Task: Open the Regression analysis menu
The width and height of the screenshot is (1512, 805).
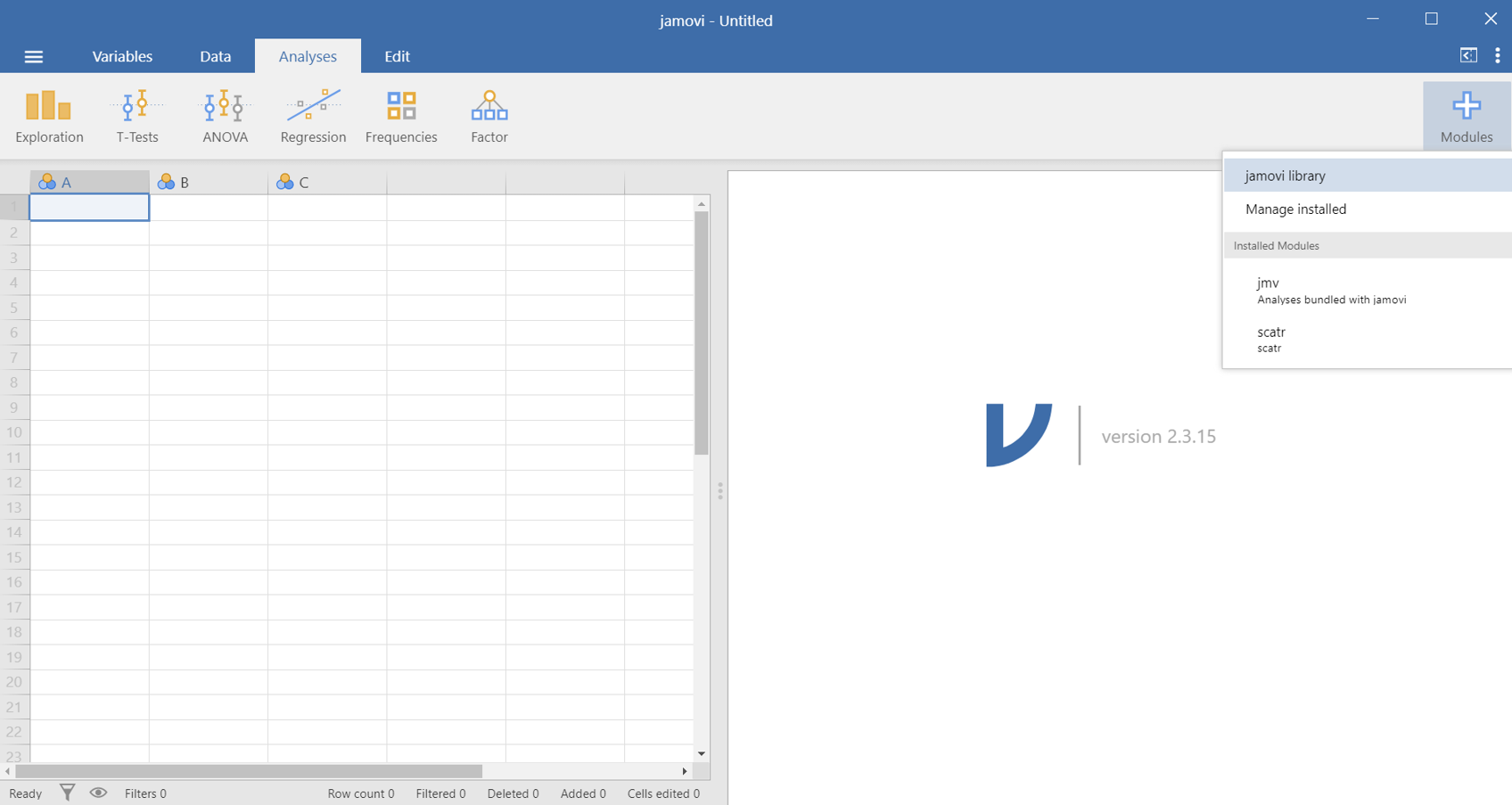Action: click(313, 116)
